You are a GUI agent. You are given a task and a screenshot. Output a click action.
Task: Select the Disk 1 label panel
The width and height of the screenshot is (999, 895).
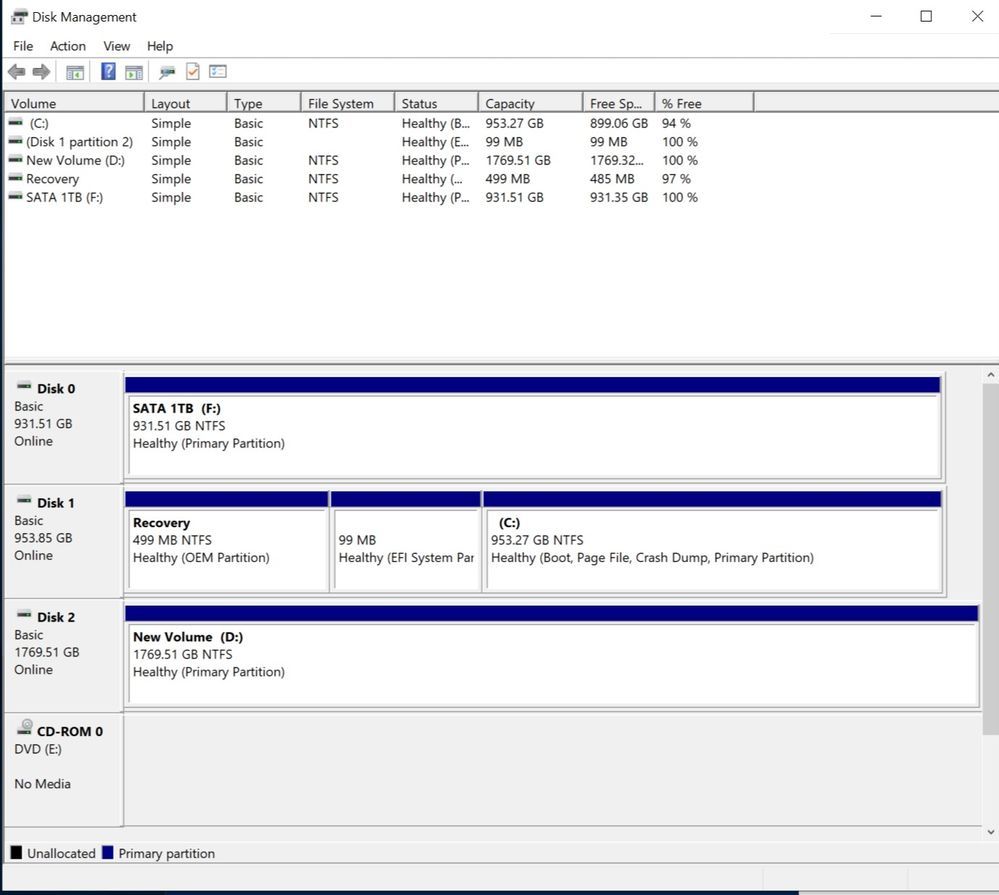(63, 541)
